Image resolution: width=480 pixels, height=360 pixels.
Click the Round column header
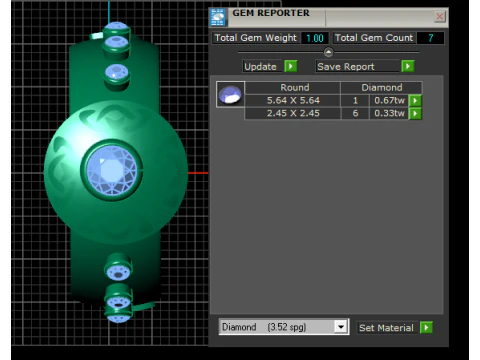(x=293, y=88)
